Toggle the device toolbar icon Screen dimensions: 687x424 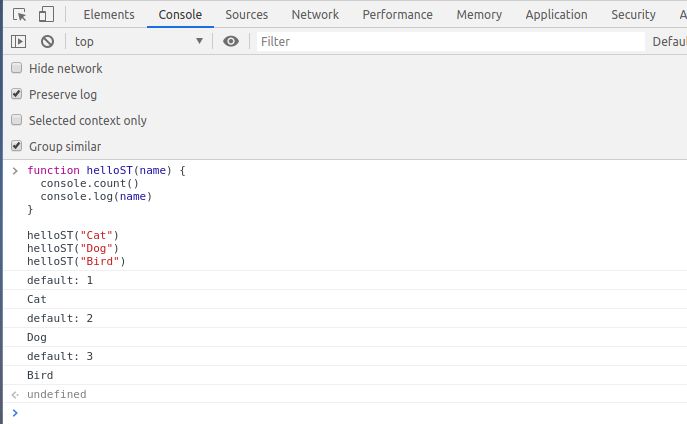(x=46, y=15)
